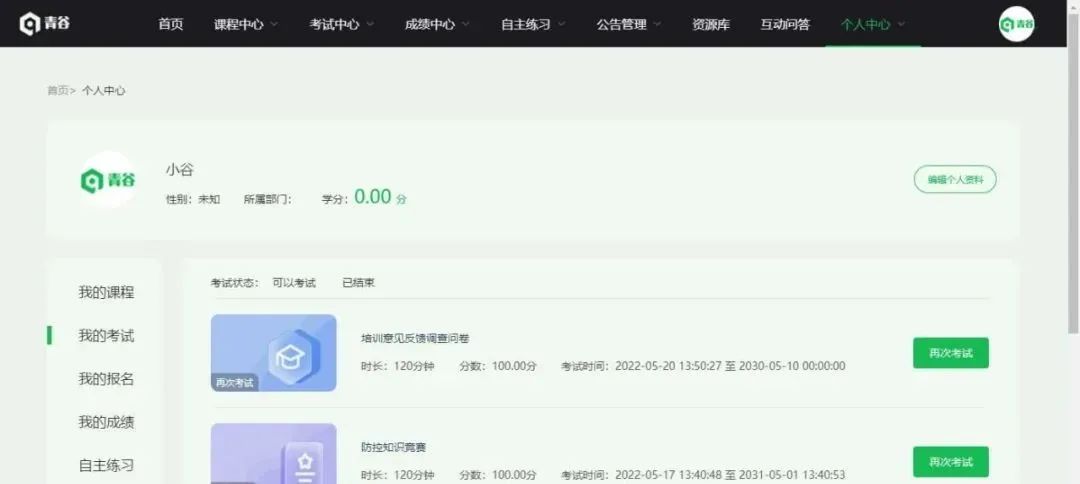Open the 防控知识竞赛 exam thumbnail

coord(273,454)
